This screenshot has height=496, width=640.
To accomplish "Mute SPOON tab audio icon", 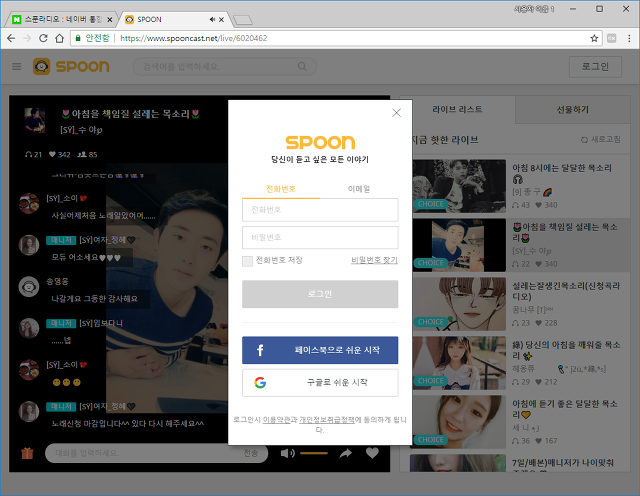I will [212, 20].
